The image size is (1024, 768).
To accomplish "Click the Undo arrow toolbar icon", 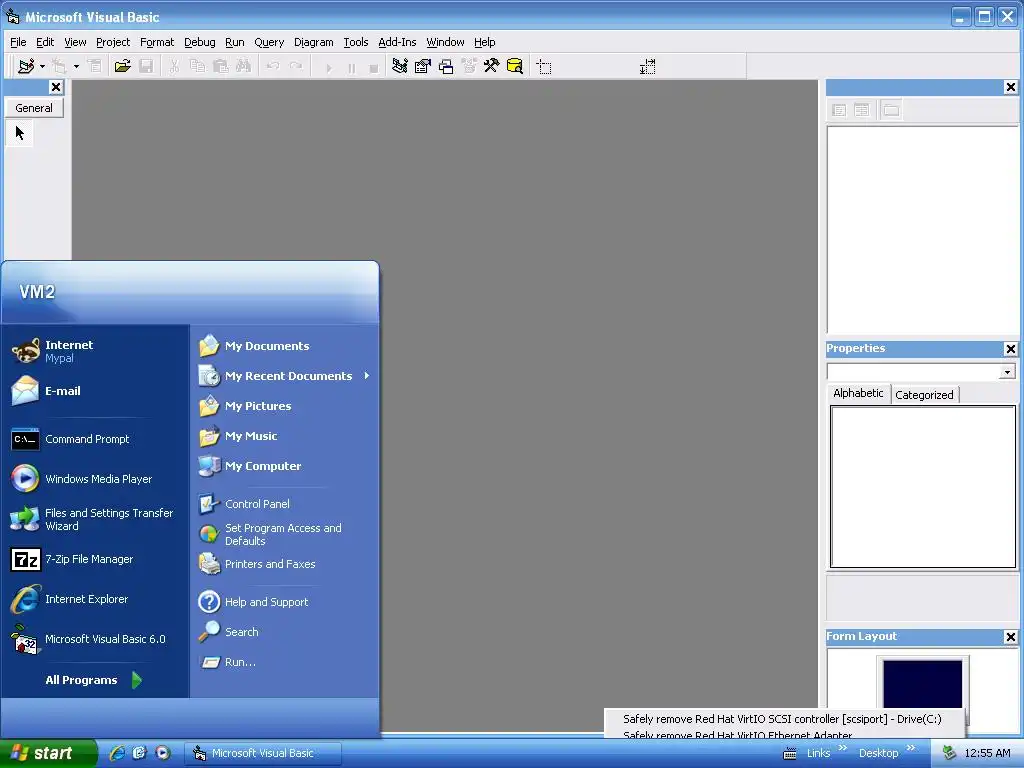I will (x=273, y=66).
